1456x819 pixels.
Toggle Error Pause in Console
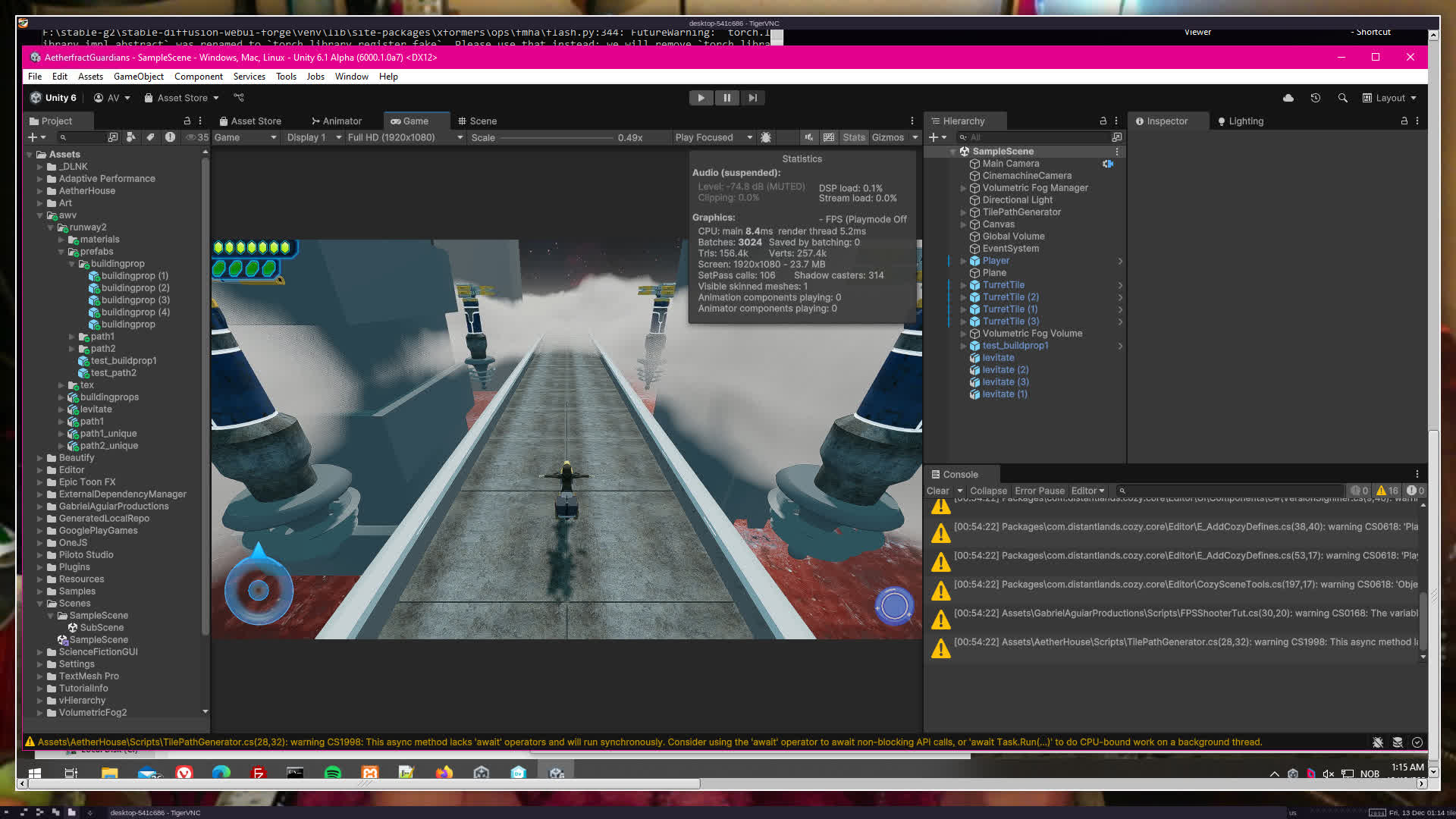(x=1039, y=491)
